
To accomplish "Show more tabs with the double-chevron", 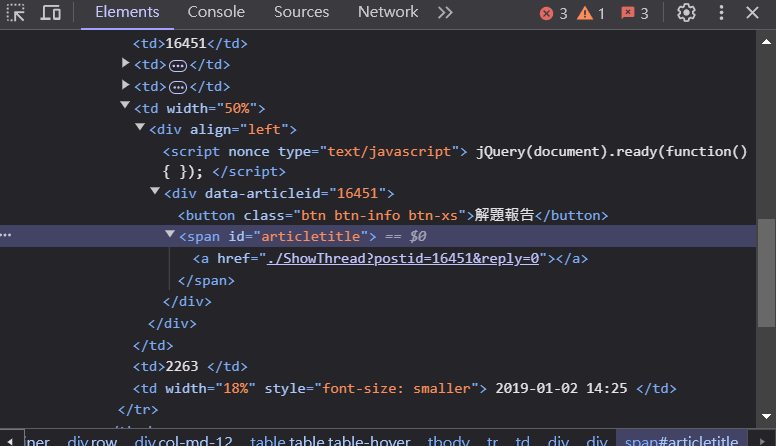I will point(445,13).
